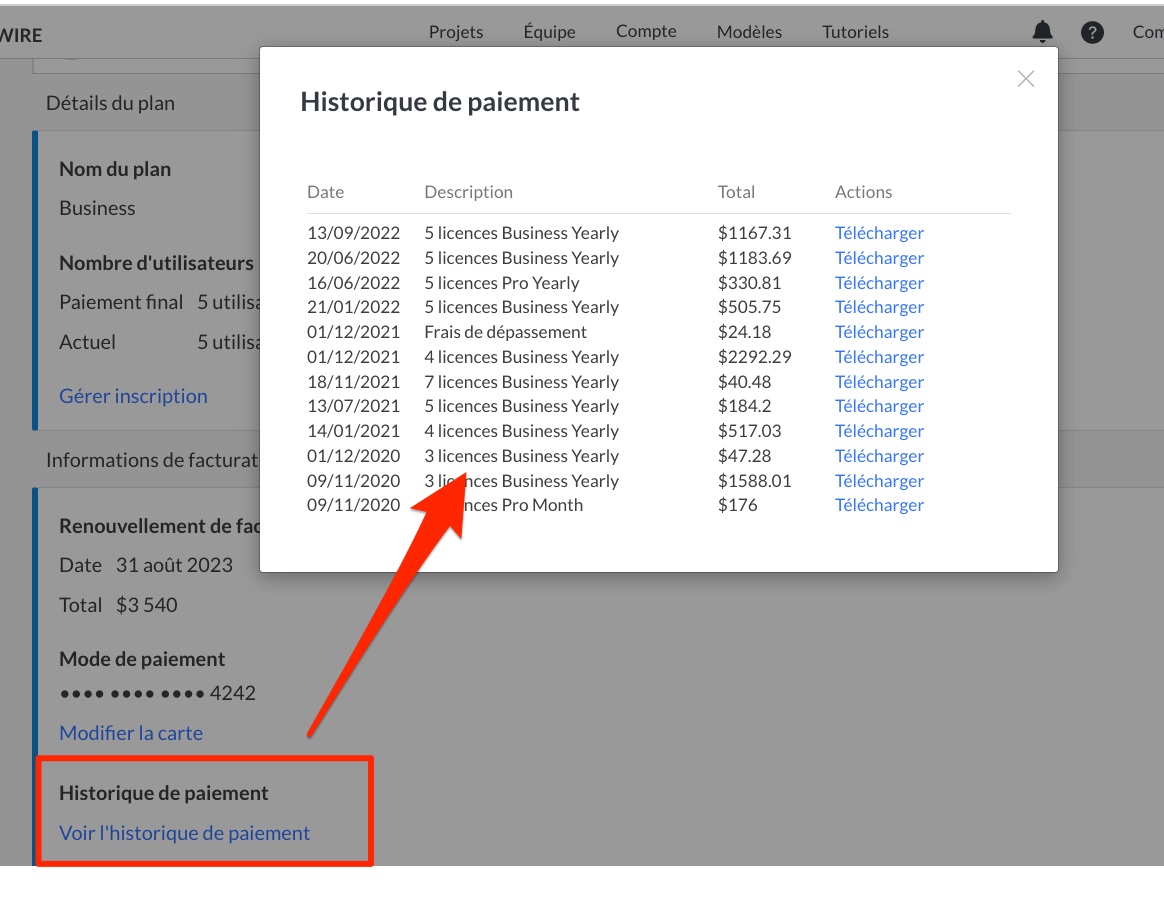Open the help question mark icon
Screen dimensions: 1164x908
pos(1092,32)
